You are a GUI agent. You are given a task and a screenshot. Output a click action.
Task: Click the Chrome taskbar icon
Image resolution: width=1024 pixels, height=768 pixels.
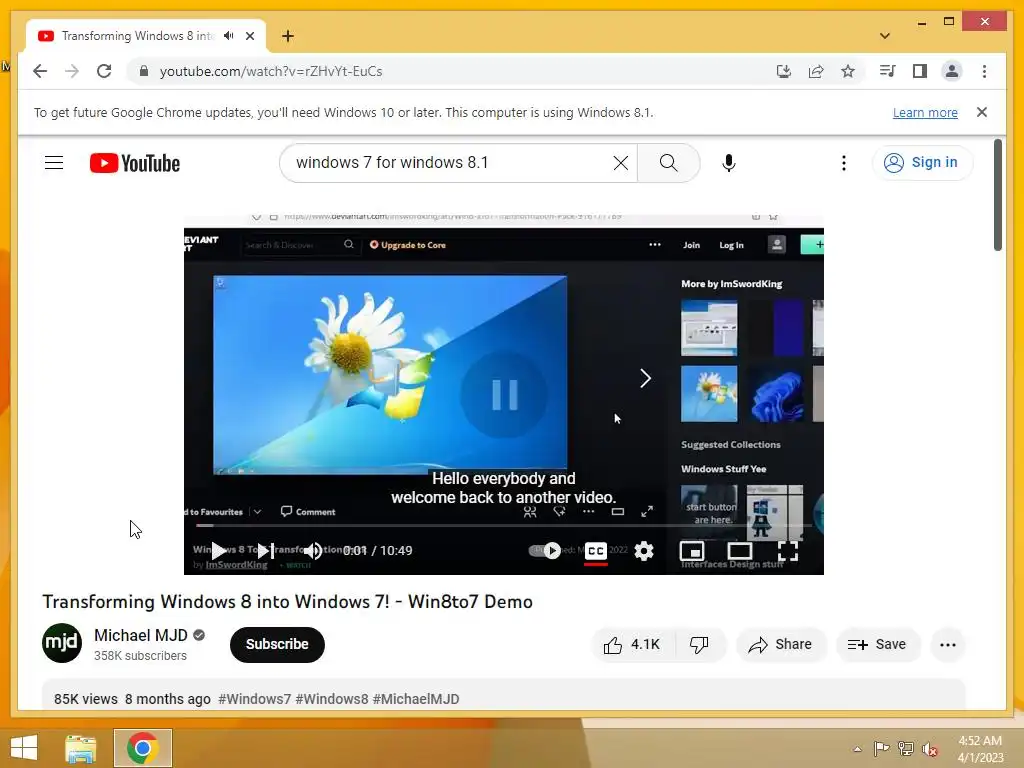point(142,748)
